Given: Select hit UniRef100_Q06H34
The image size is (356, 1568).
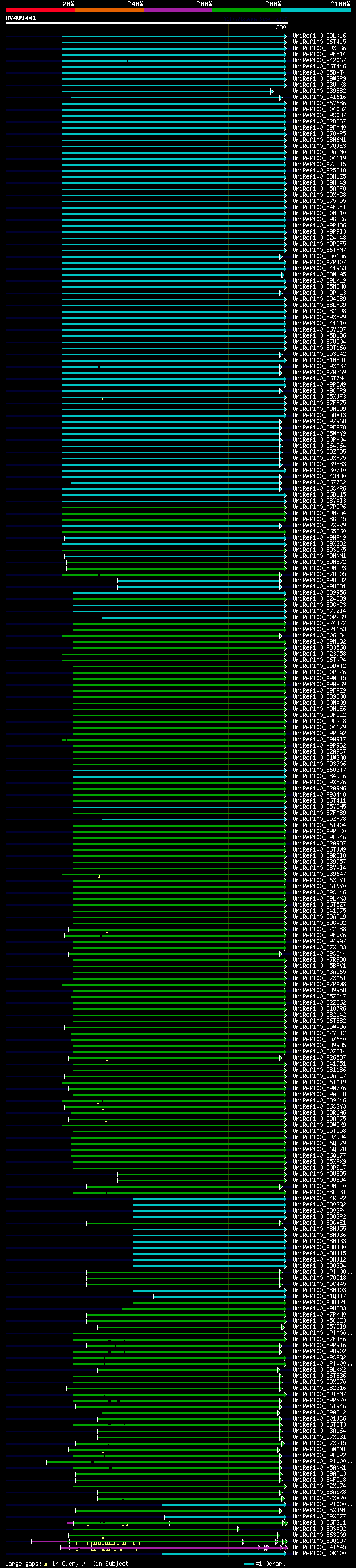Looking at the screenshot, I should [x=319, y=635].
